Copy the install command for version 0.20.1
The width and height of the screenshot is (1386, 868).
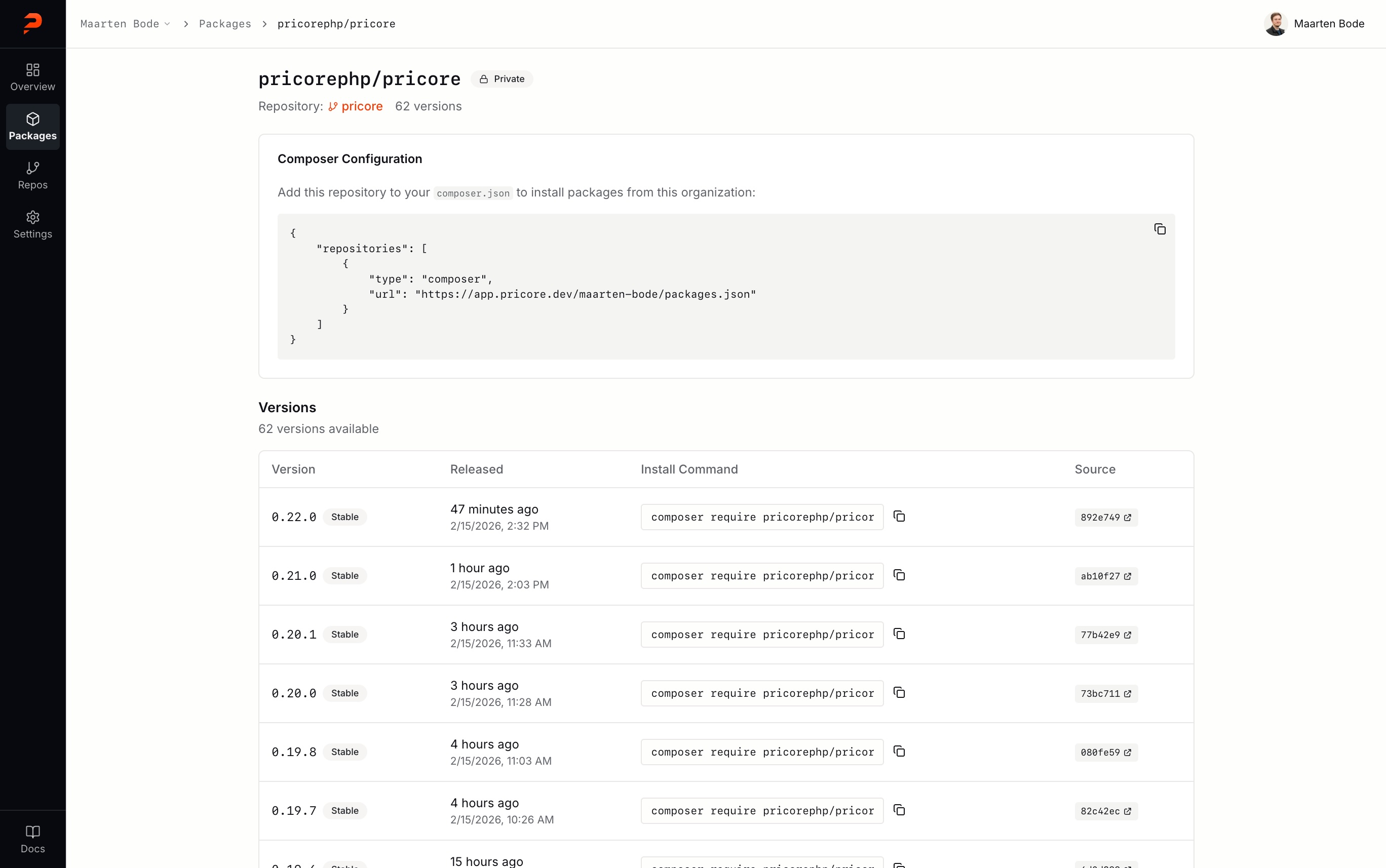[x=899, y=634]
